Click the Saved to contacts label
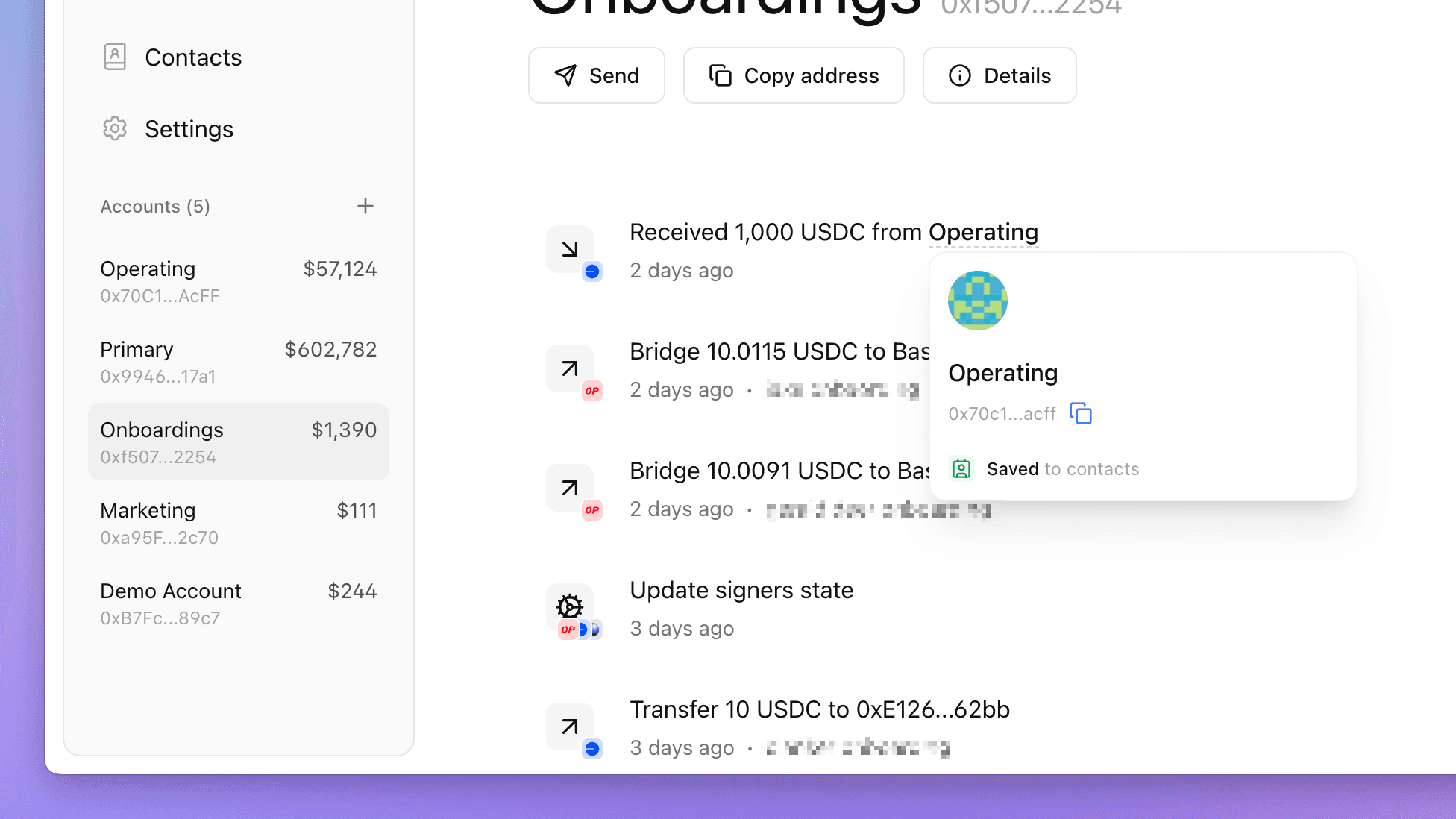 coord(1063,468)
